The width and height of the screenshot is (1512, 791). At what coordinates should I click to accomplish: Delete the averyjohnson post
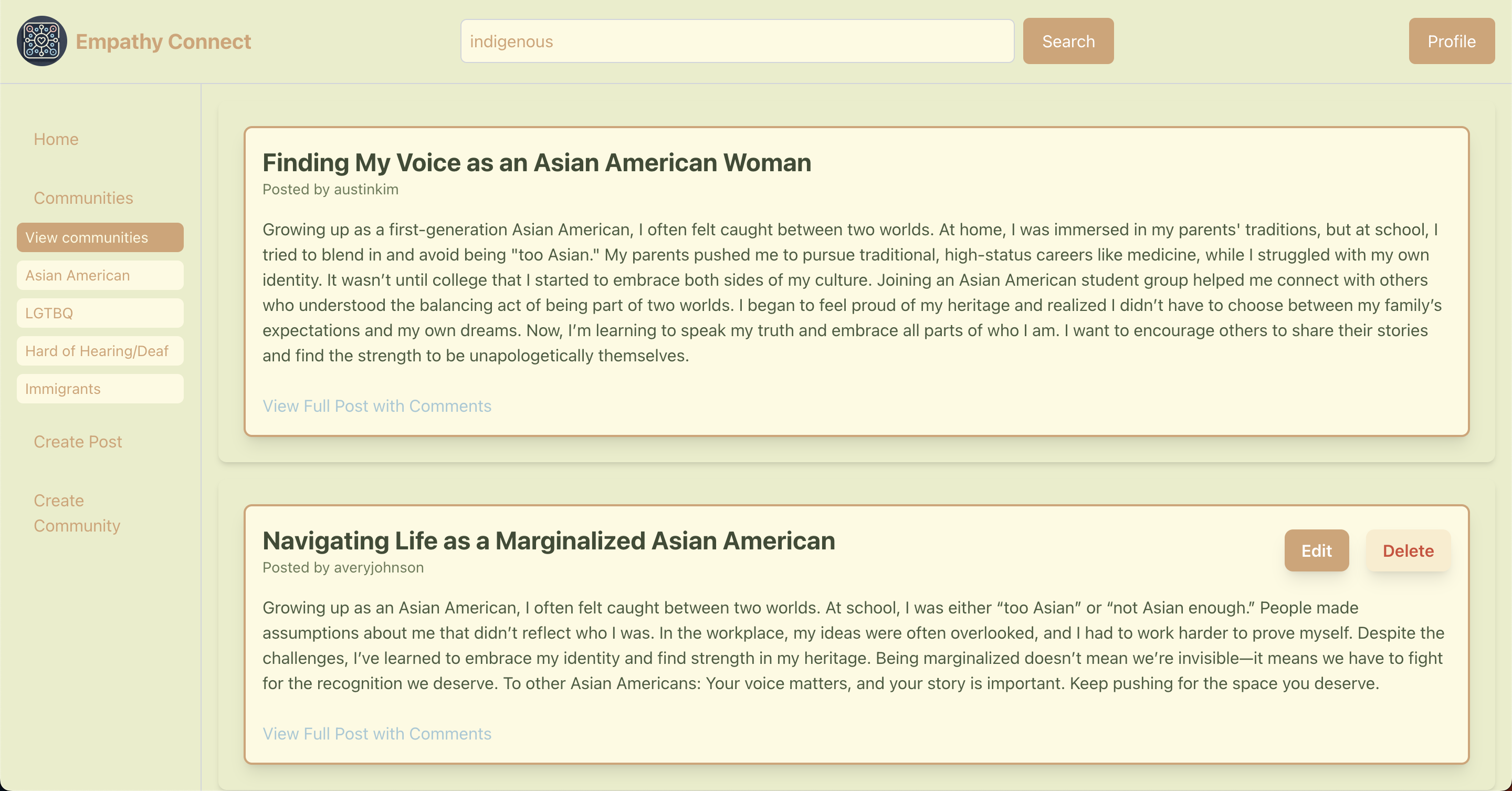(x=1408, y=551)
